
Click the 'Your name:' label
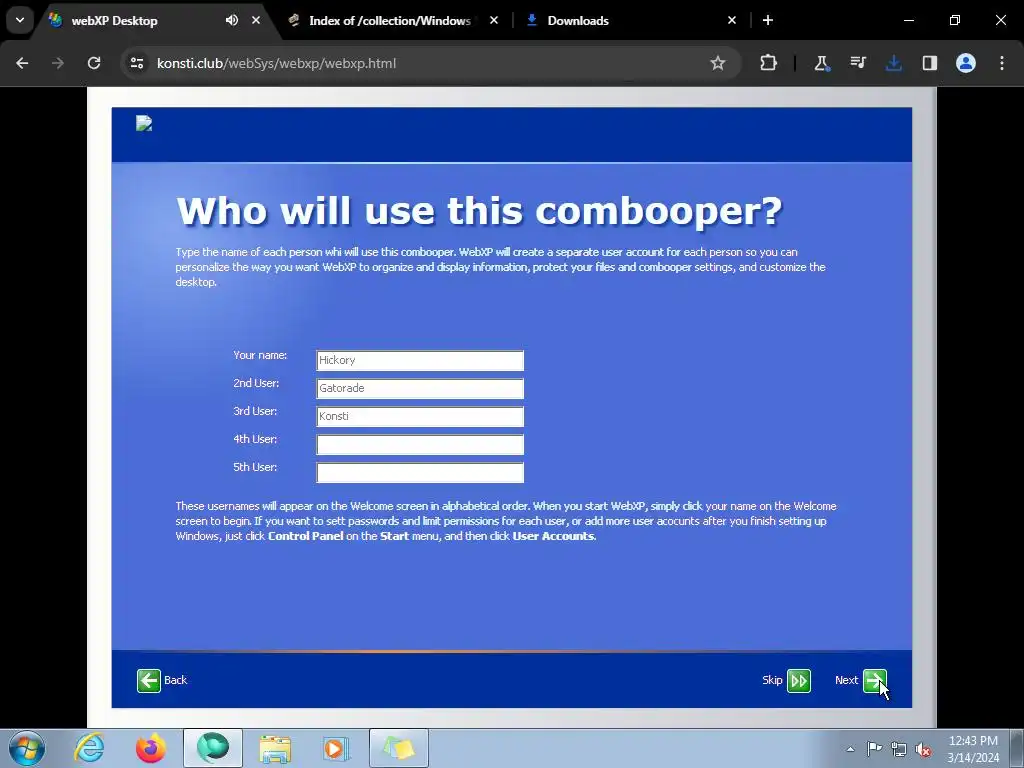point(260,355)
